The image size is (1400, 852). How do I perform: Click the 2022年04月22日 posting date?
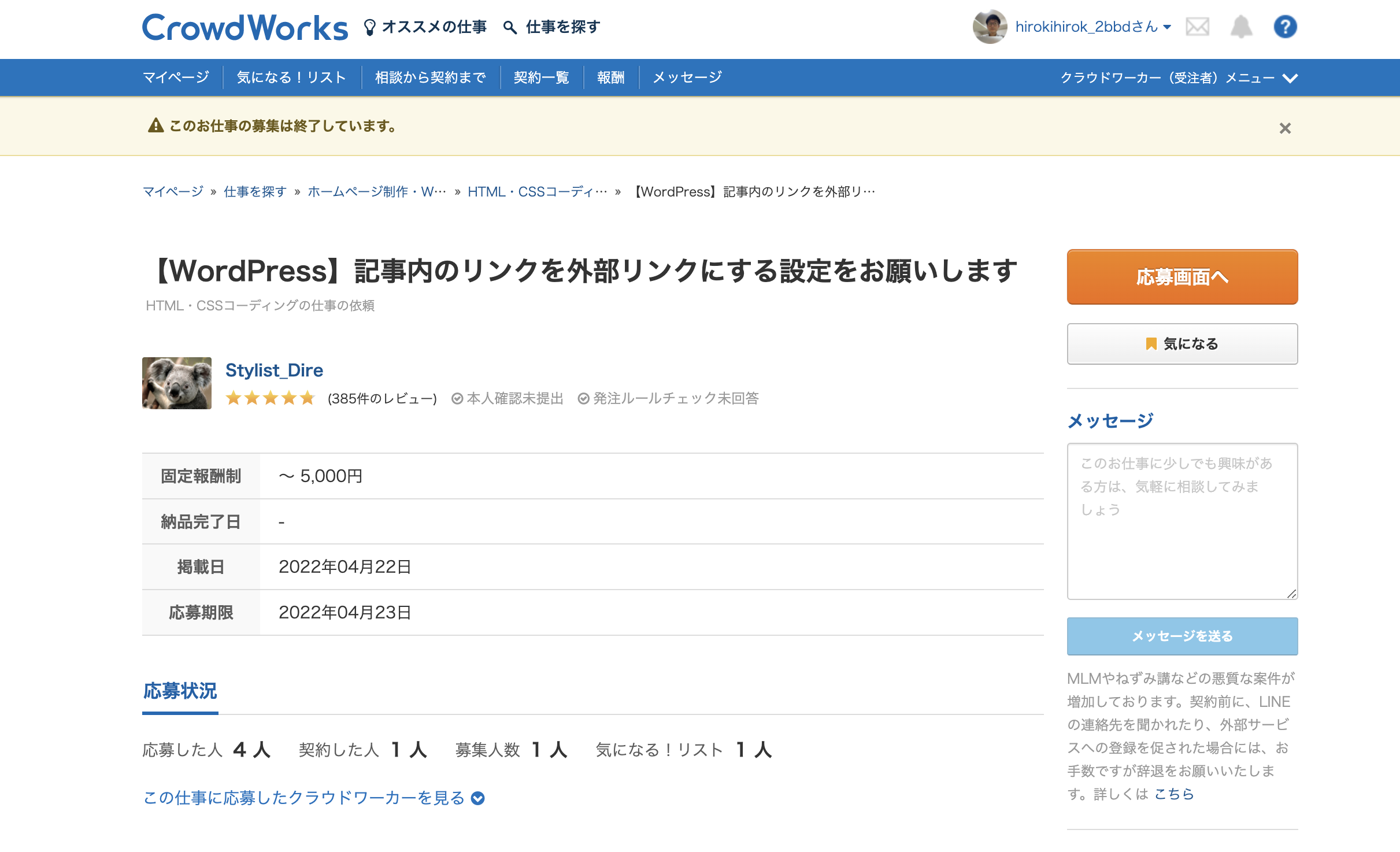pyautogui.click(x=345, y=566)
